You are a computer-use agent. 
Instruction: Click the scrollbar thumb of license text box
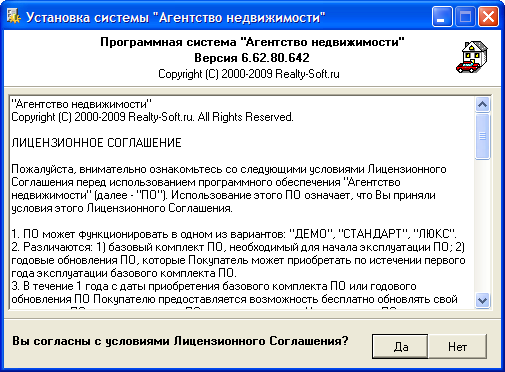click(482, 136)
